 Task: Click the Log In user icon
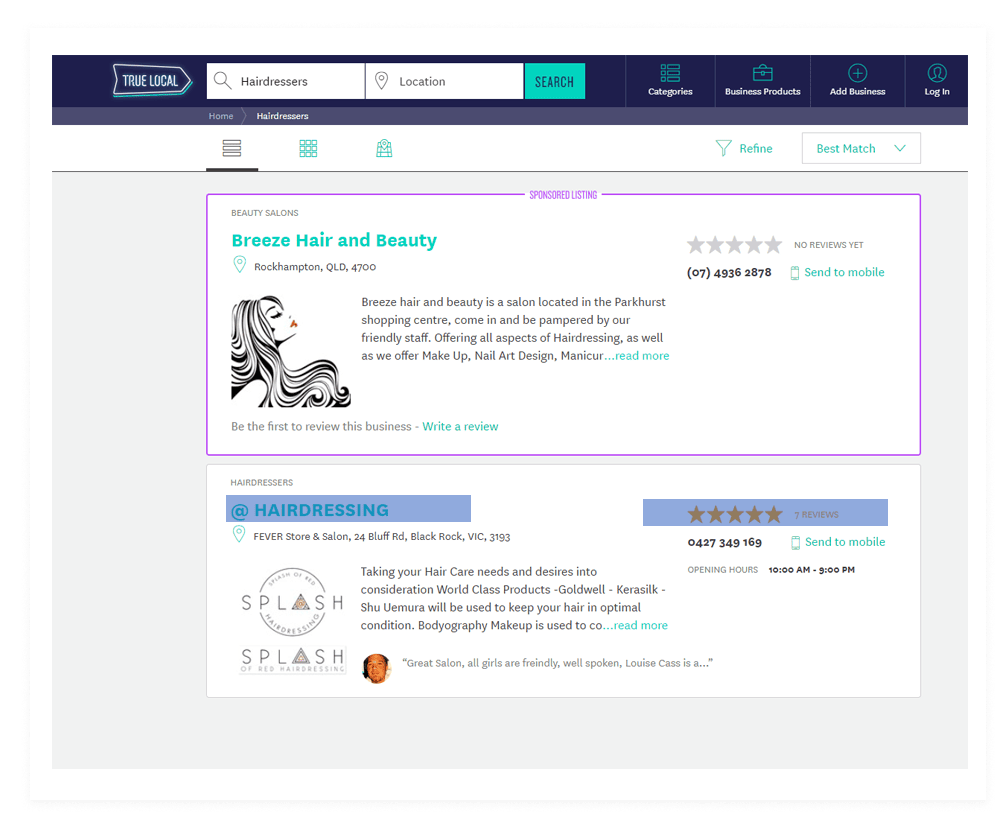937,73
